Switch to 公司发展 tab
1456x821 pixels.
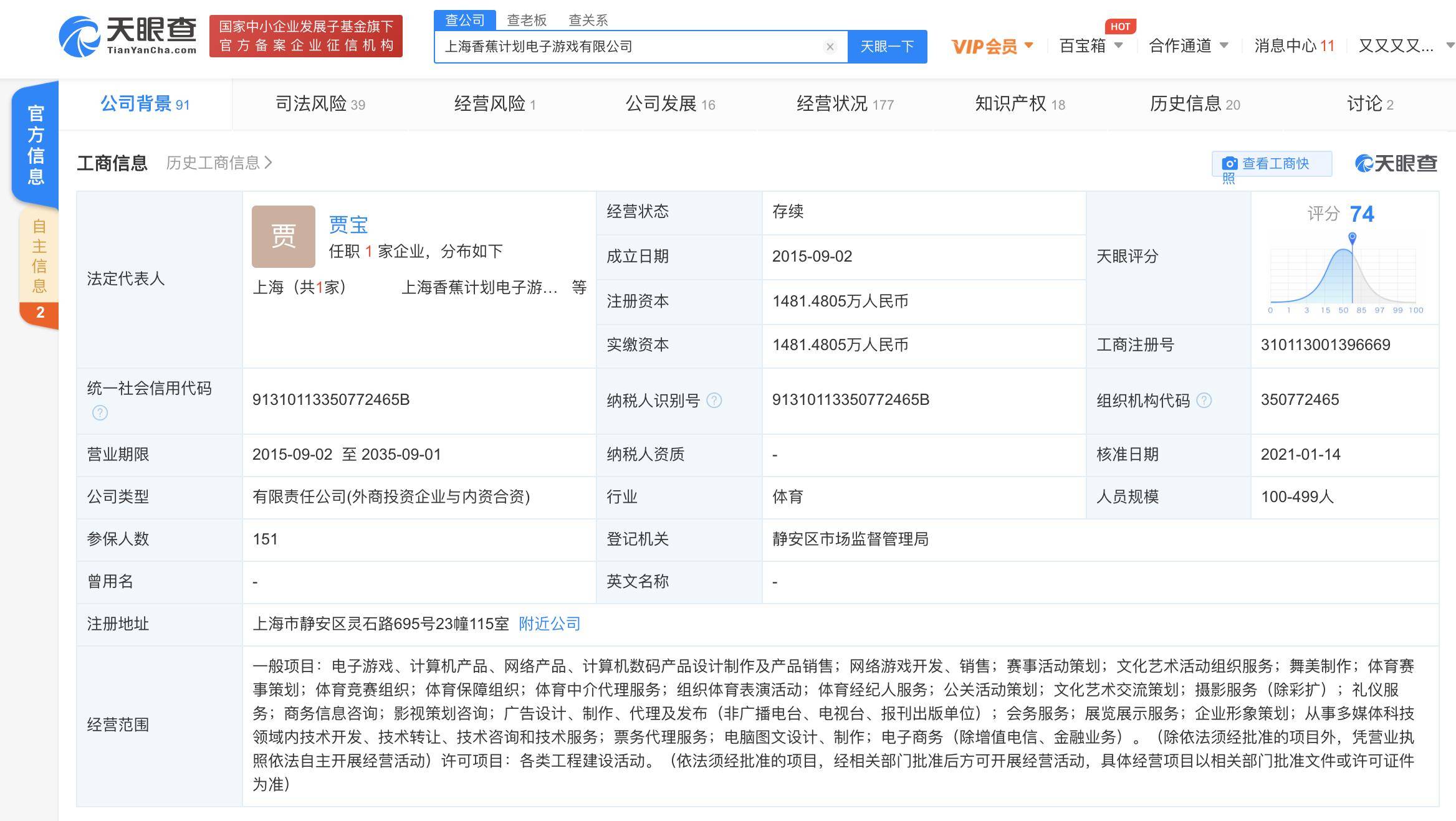[670, 104]
